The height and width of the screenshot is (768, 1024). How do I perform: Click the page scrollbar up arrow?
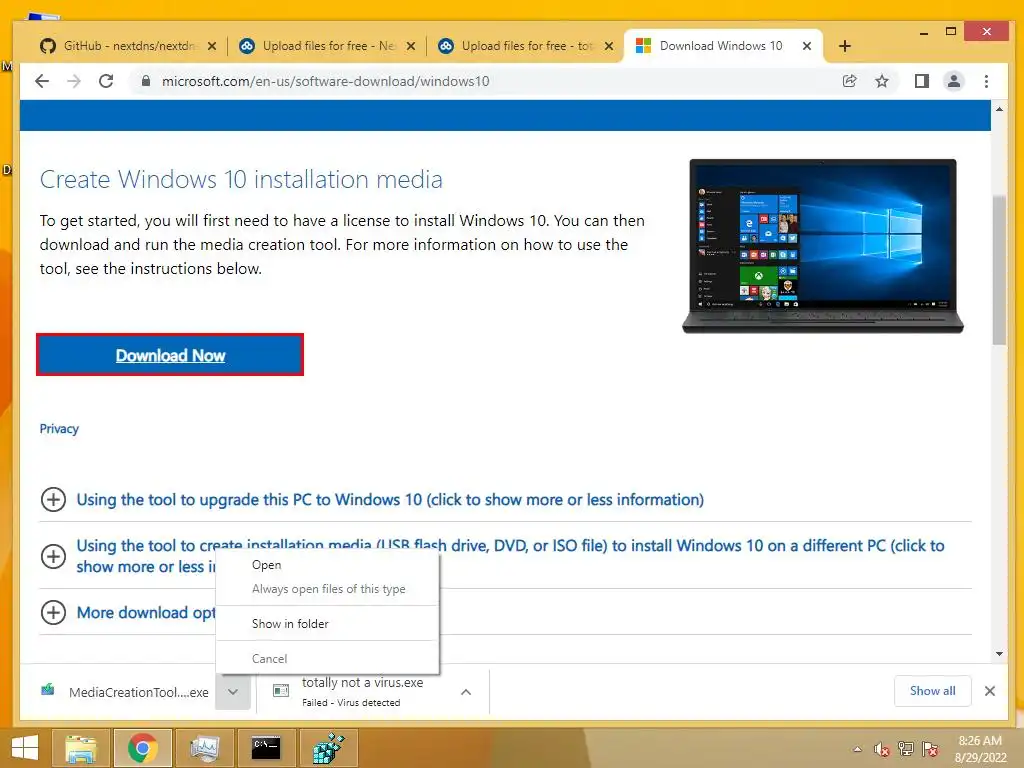[x=999, y=109]
